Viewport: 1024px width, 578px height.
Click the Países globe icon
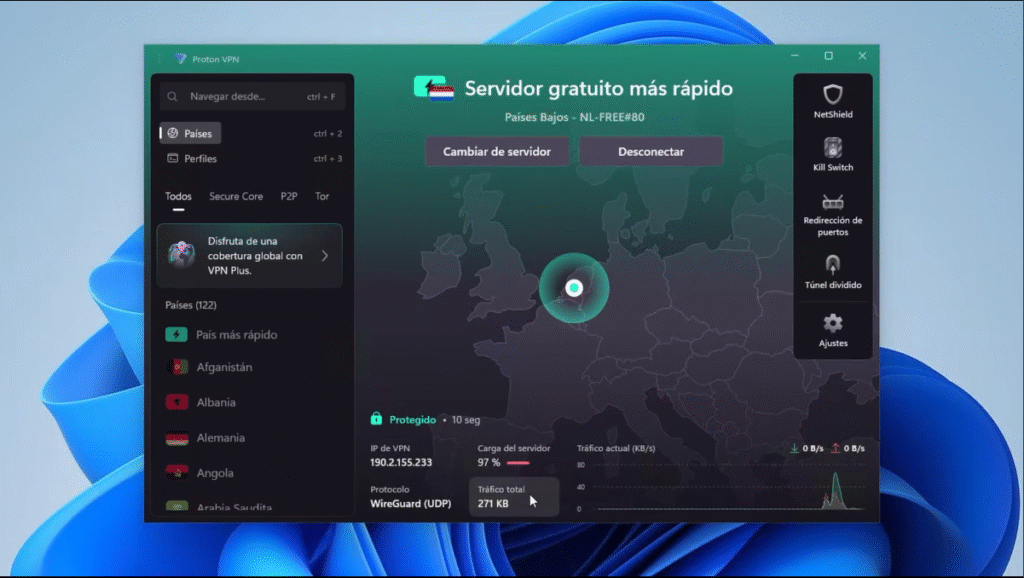point(172,133)
